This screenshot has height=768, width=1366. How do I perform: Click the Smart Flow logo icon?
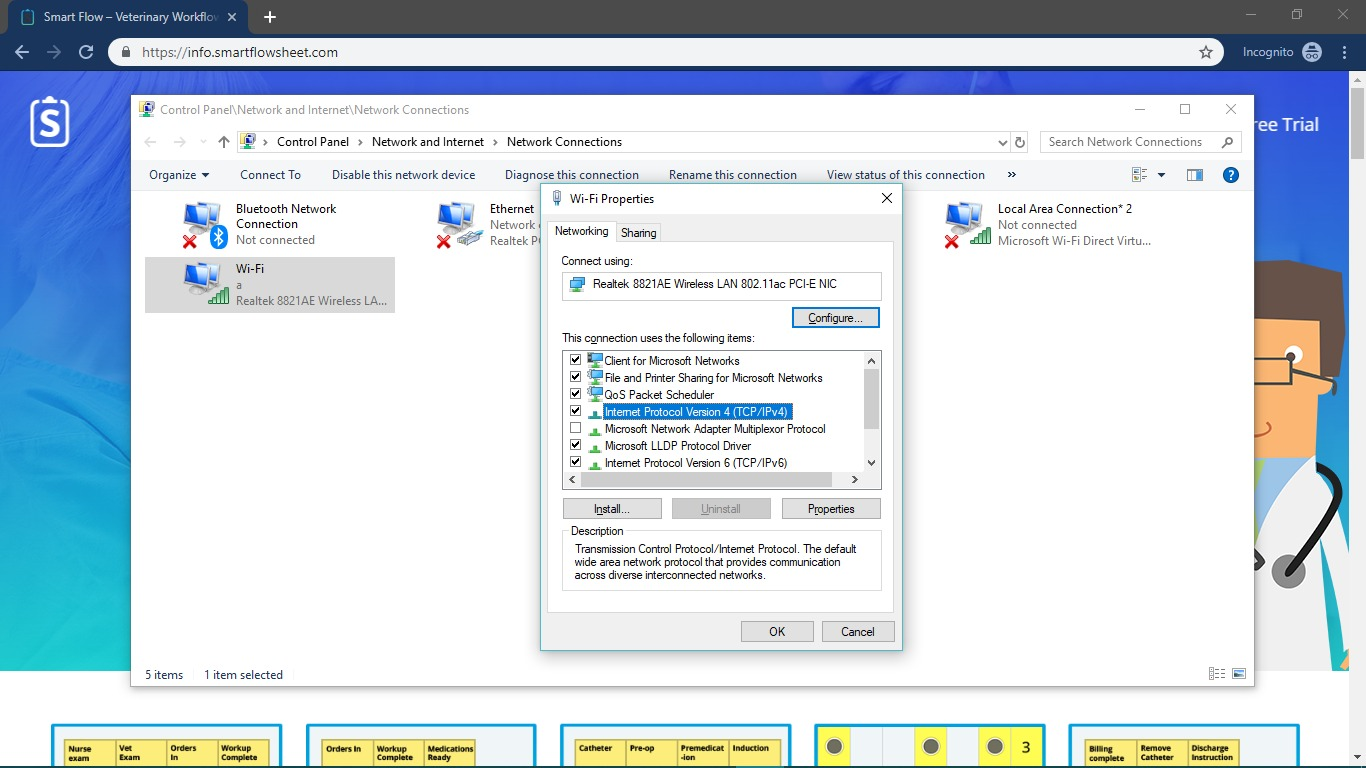[50, 121]
